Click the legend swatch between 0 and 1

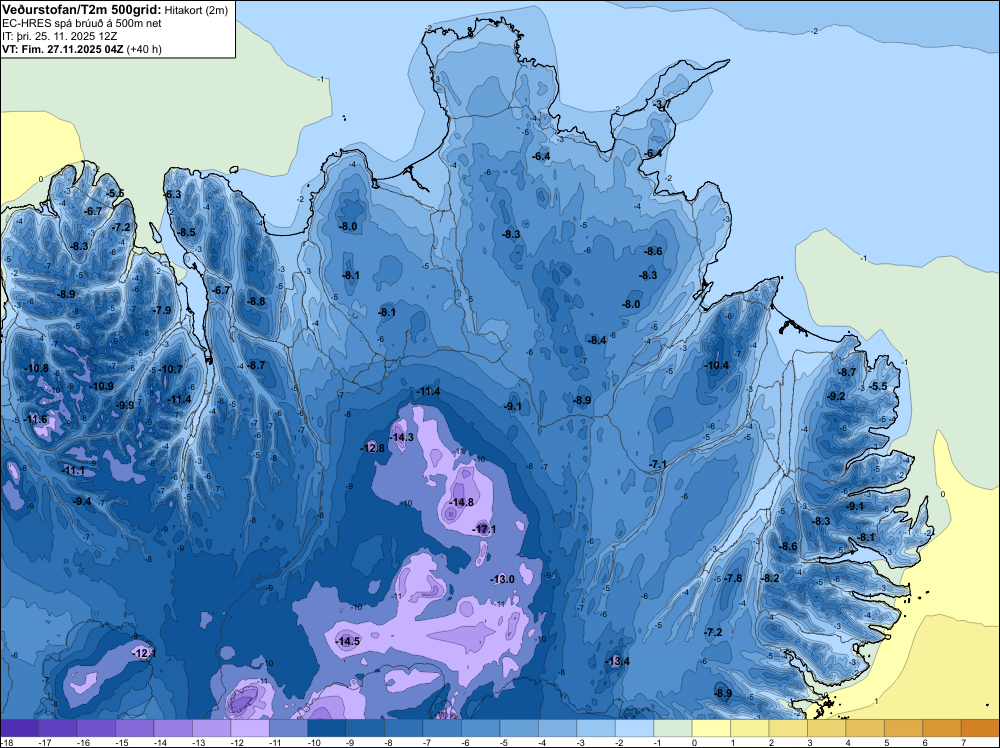point(711,728)
